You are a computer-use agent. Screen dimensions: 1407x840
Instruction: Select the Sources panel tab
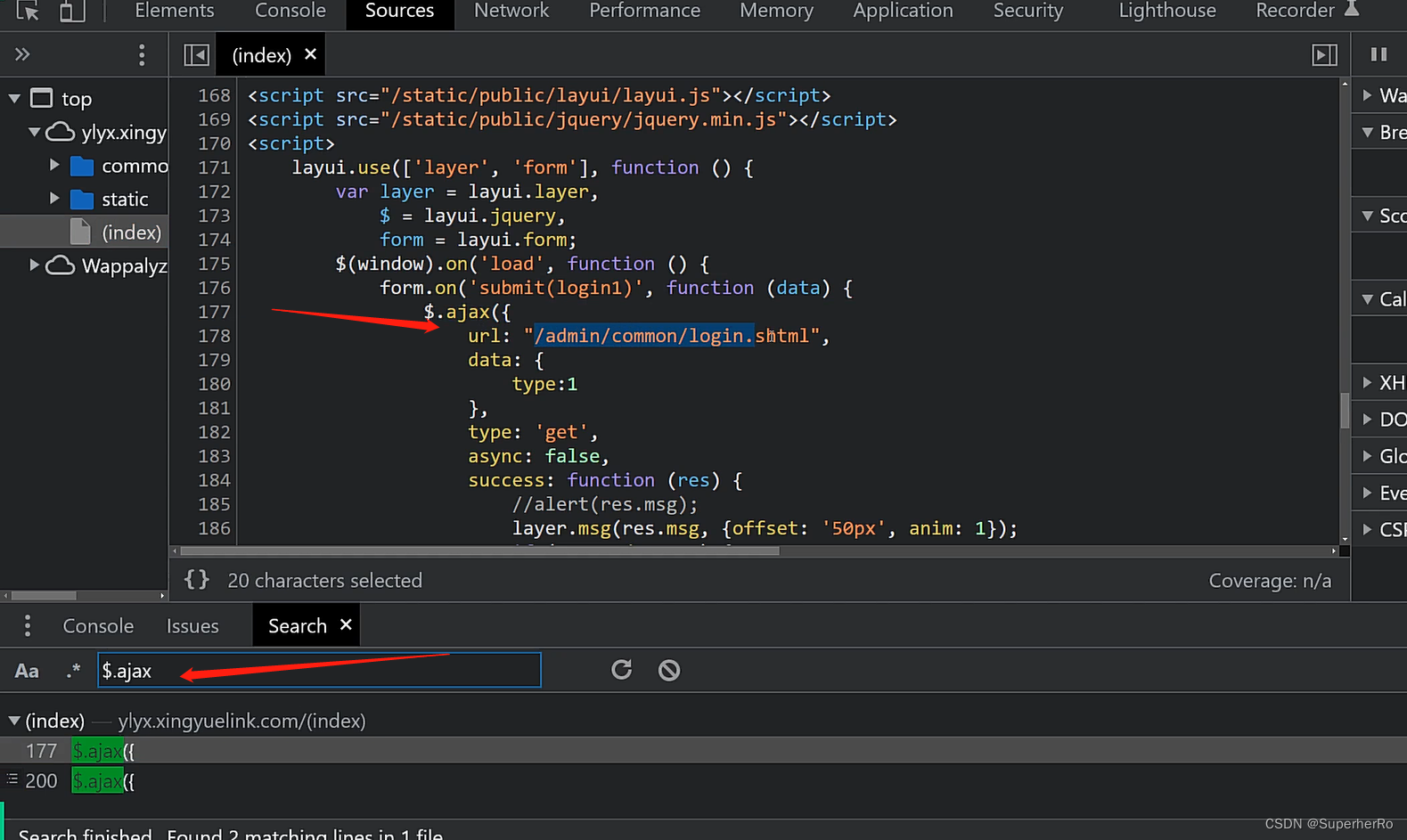399,11
